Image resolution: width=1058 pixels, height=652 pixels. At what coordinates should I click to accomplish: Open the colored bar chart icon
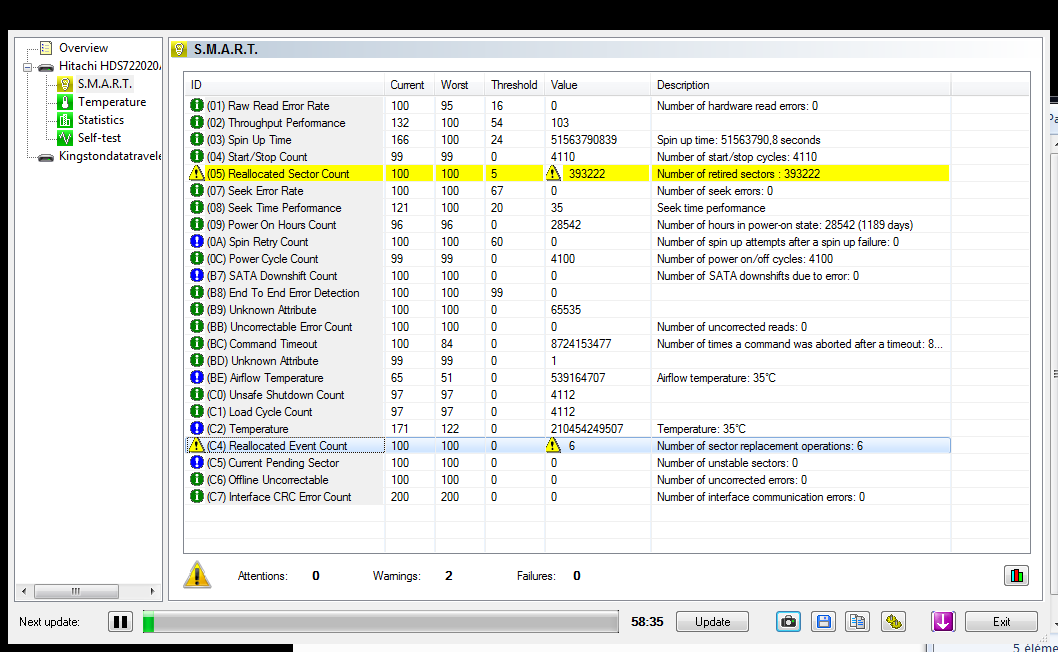point(1016,575)
